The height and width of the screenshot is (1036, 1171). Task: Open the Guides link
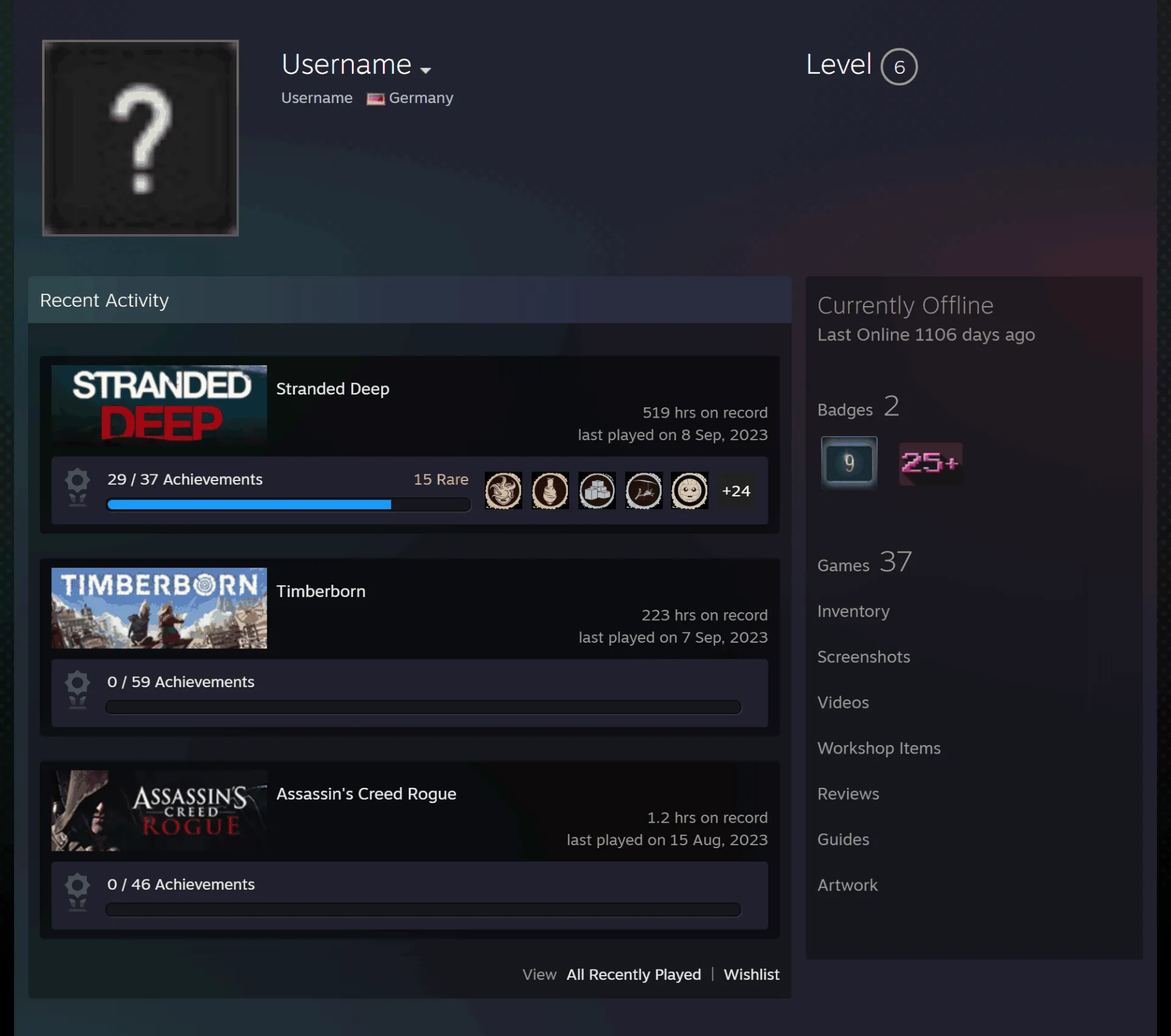843,840
